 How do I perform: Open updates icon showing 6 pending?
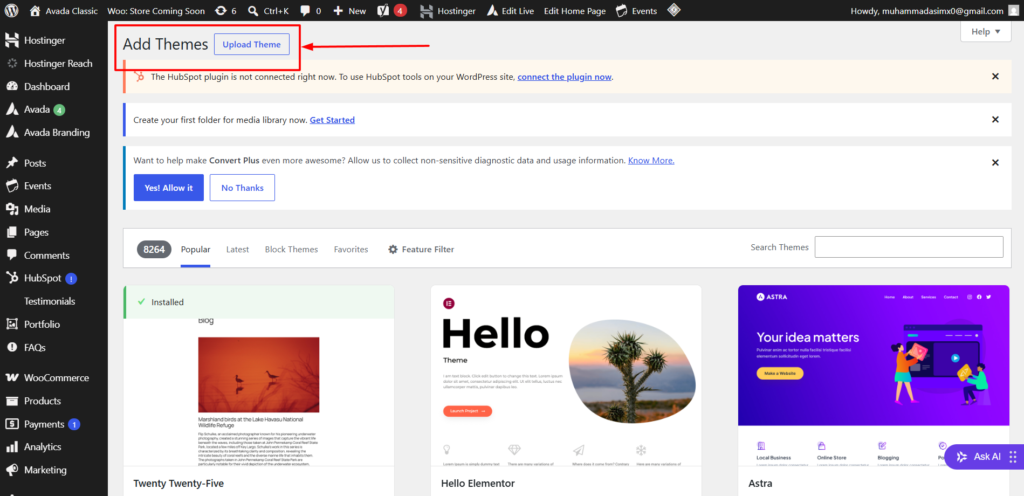pyautogui.click(x=220, y=10)
